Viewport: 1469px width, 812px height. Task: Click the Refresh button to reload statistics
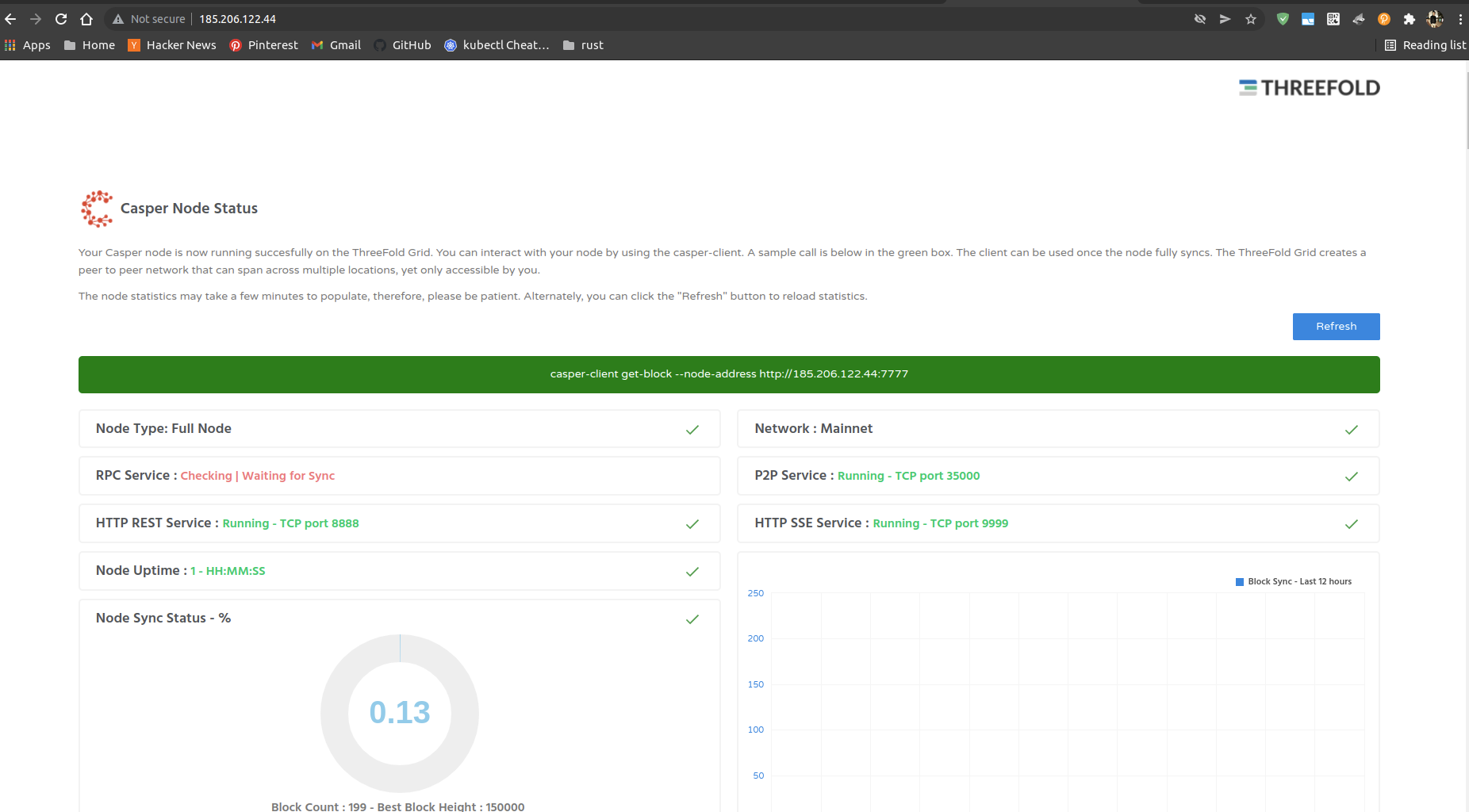[x=1336, y=326]
